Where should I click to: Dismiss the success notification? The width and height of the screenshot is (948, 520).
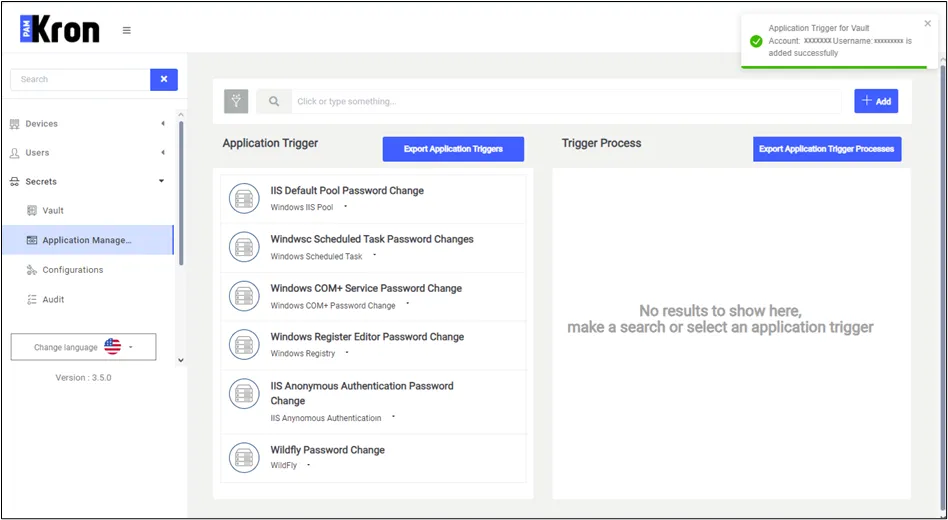click(927, 24)
